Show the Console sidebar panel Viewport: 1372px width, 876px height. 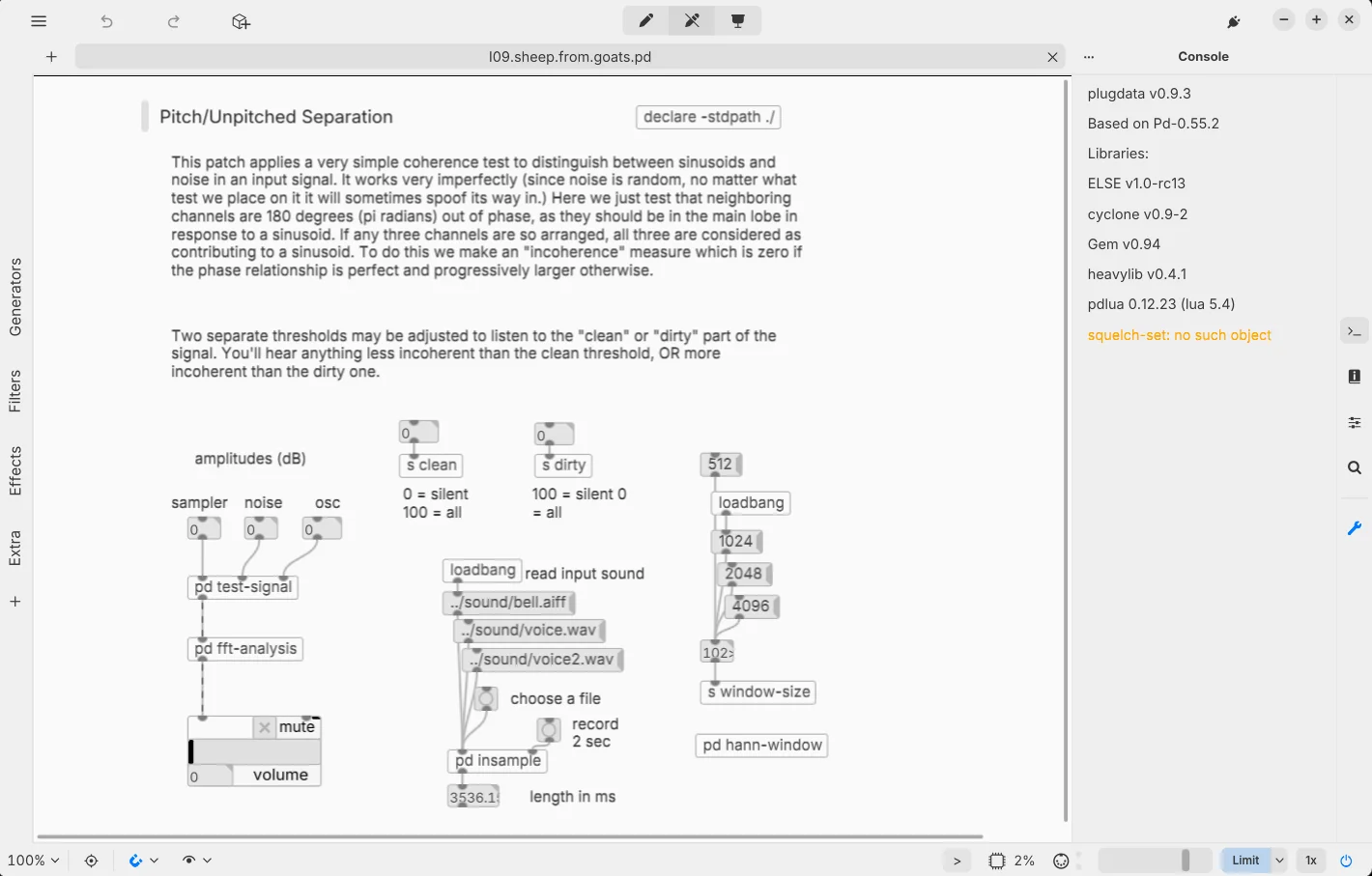1355,331
